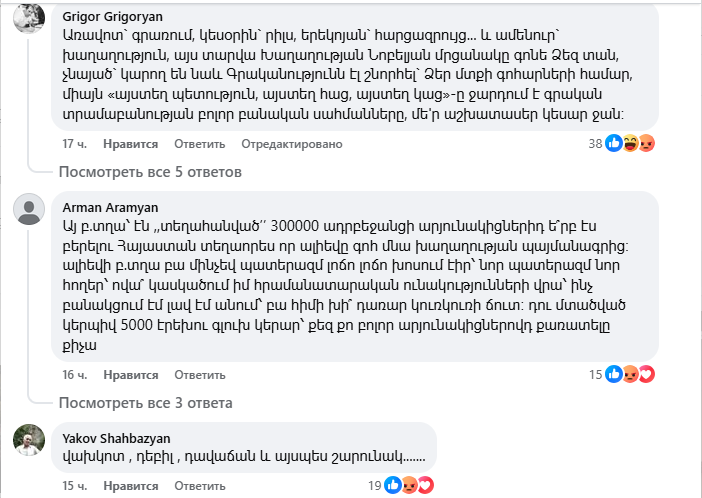This screenshot has width=702, height=498.
Task: Click the angry emoji on Arman Aramyan's comment
Action: [632, 374]
